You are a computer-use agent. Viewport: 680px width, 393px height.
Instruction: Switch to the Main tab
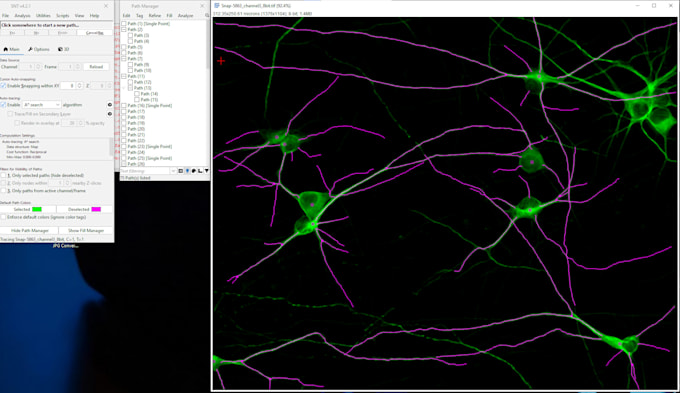(12, 49)
